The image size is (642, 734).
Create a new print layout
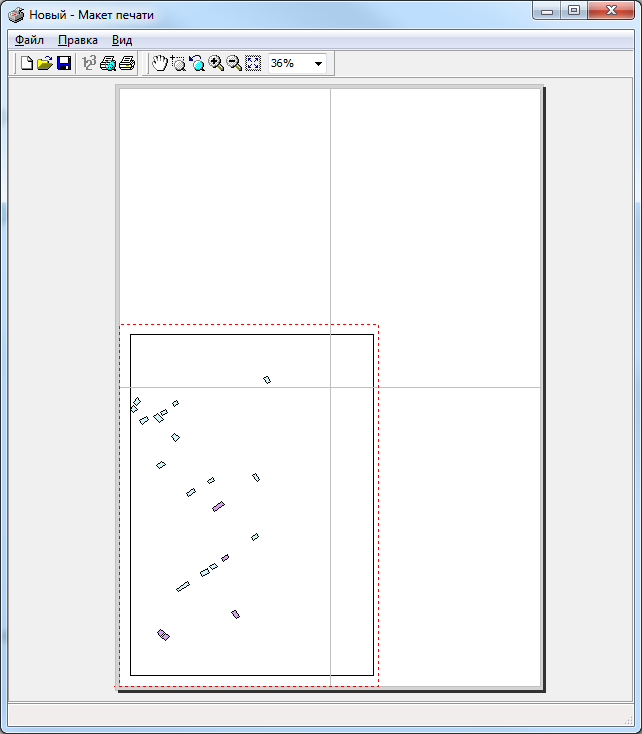(x=27, y=63)
